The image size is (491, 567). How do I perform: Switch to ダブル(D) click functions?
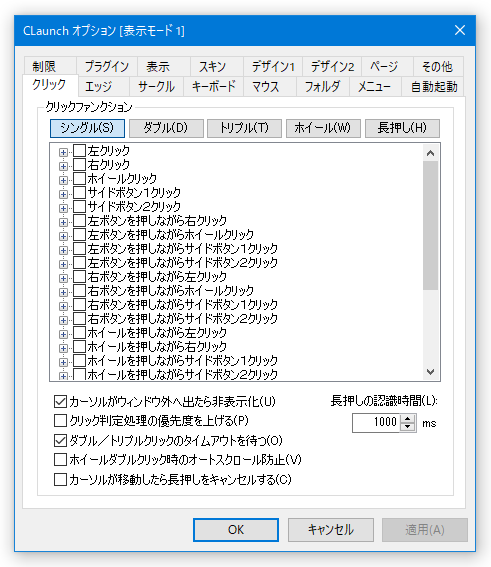click(166, 128)
